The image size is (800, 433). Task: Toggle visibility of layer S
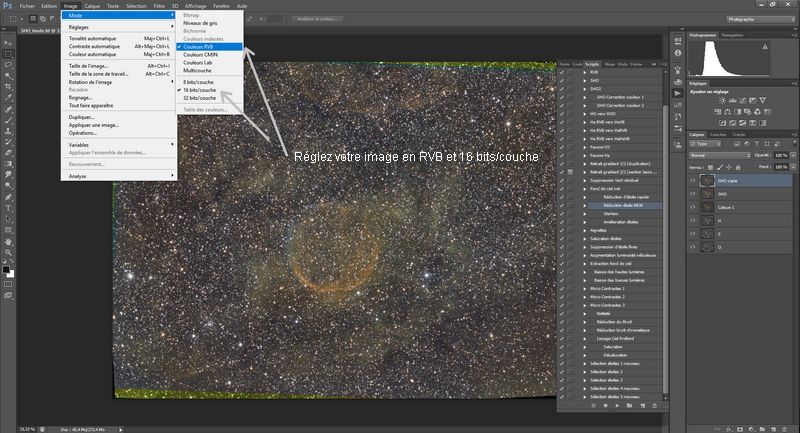coord(693,234)
